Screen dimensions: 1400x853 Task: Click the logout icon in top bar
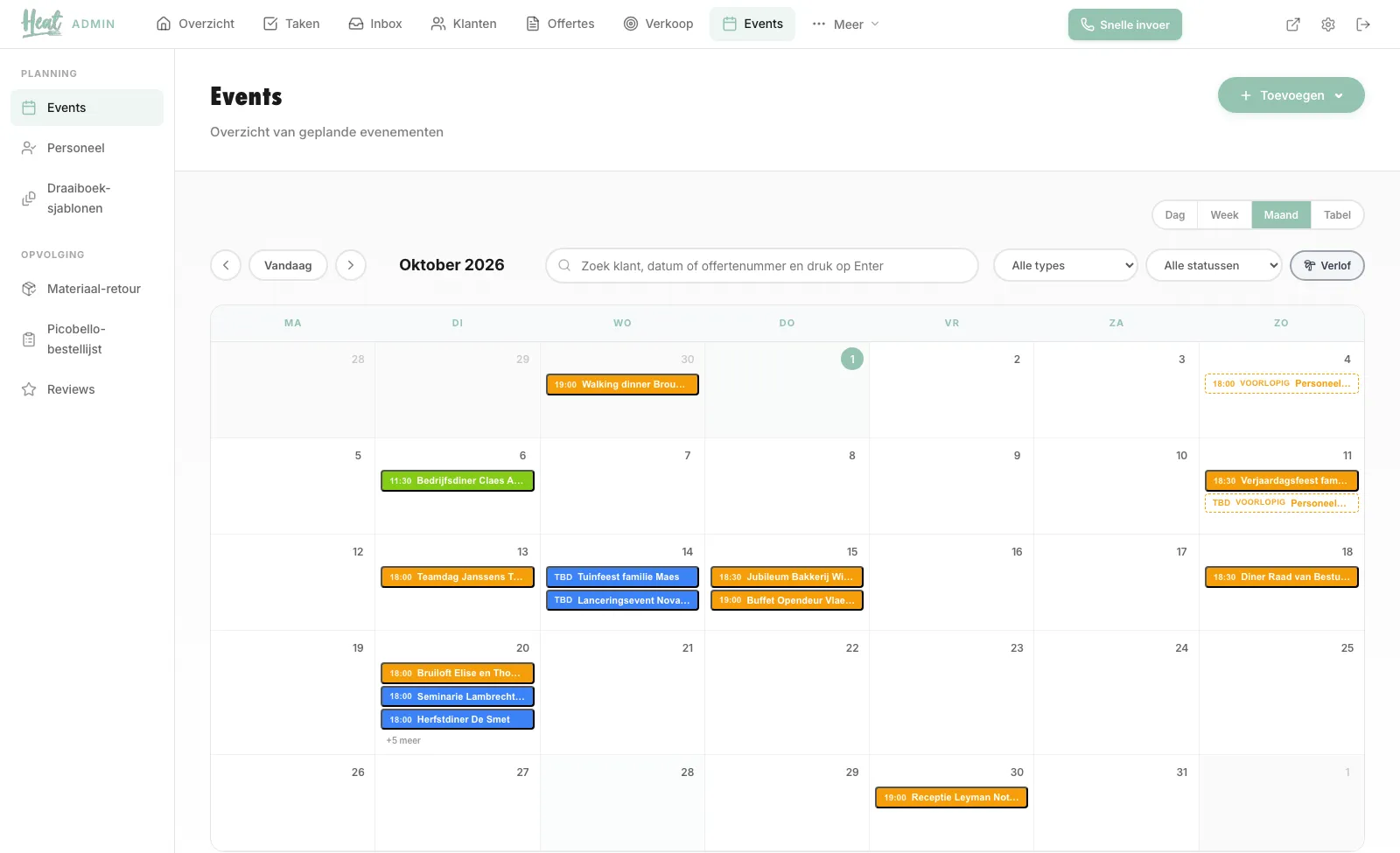coord(1363,24)
